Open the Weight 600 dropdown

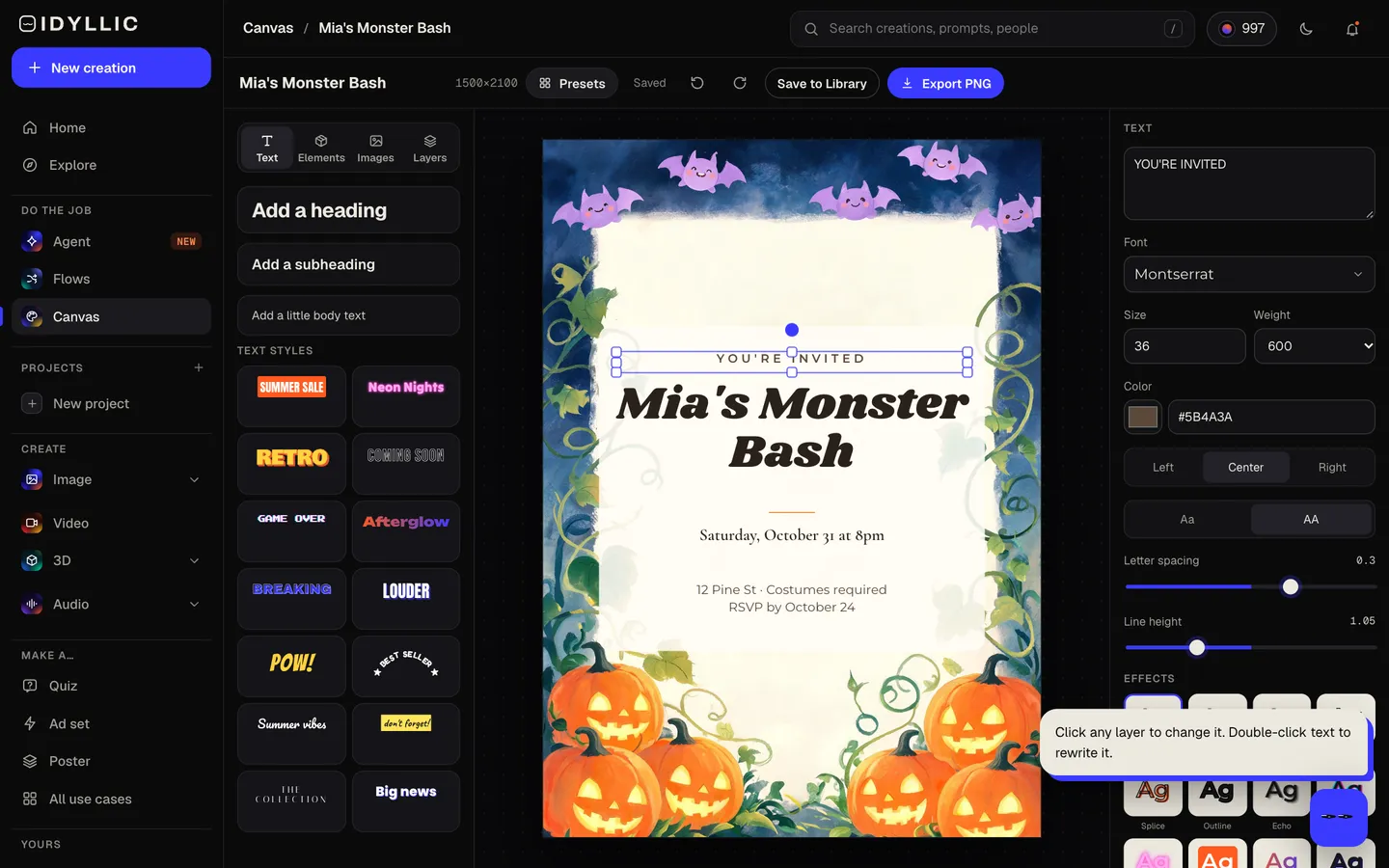[1315, 346]
